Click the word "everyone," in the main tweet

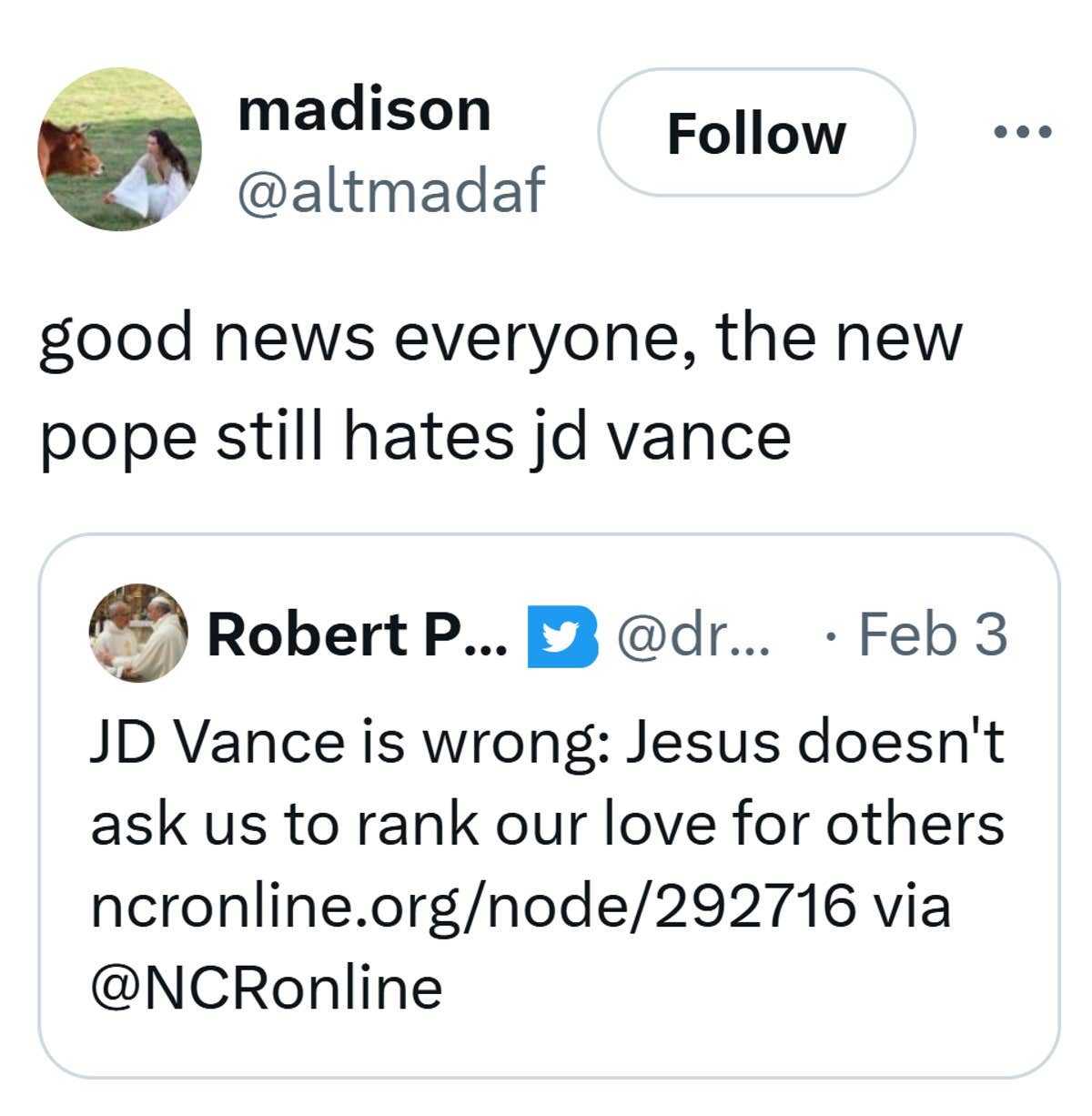point(546,339)
